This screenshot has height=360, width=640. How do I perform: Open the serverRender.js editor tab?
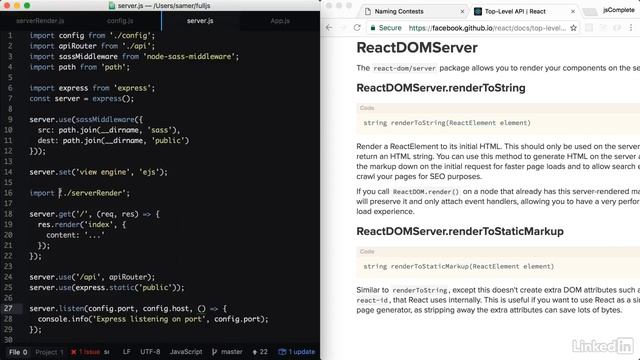(x=40, y=20)
